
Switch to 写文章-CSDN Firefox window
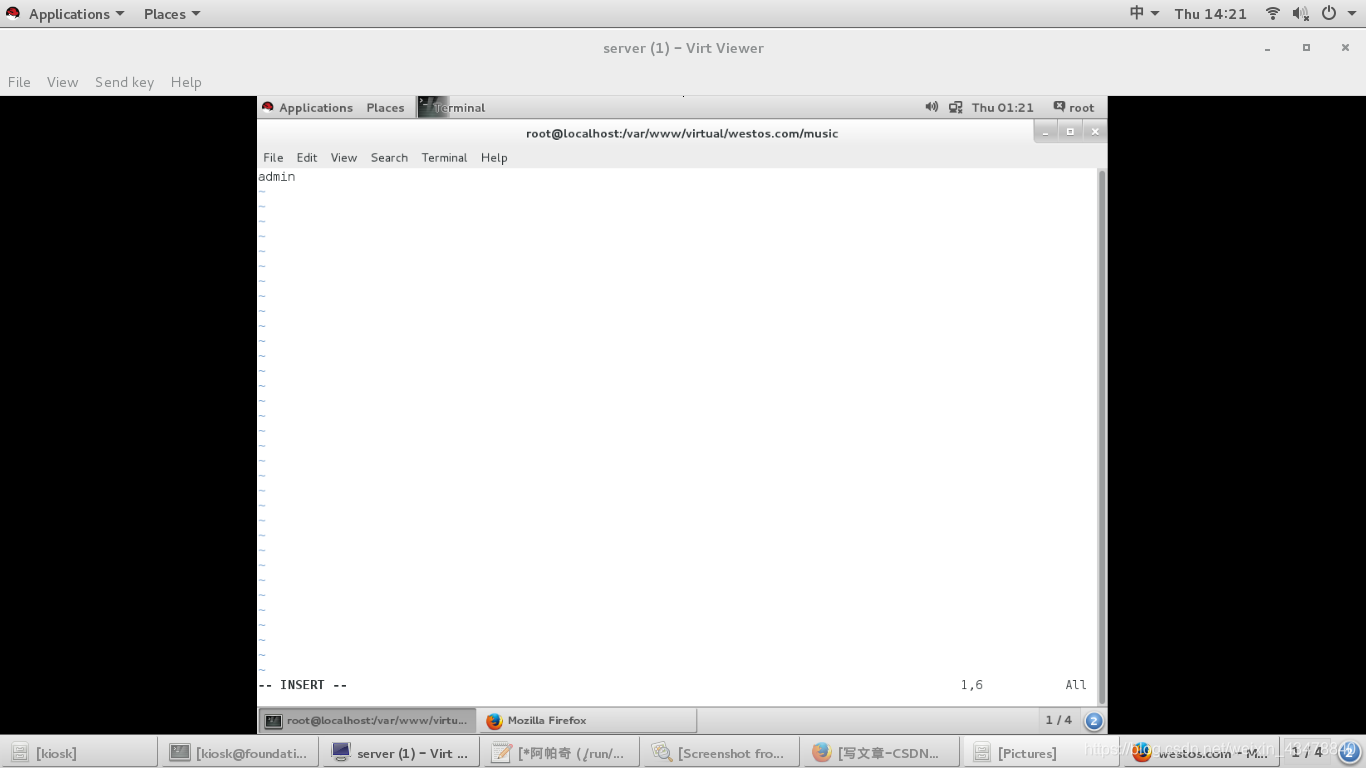pyautogui.click(x=880, y=753)
